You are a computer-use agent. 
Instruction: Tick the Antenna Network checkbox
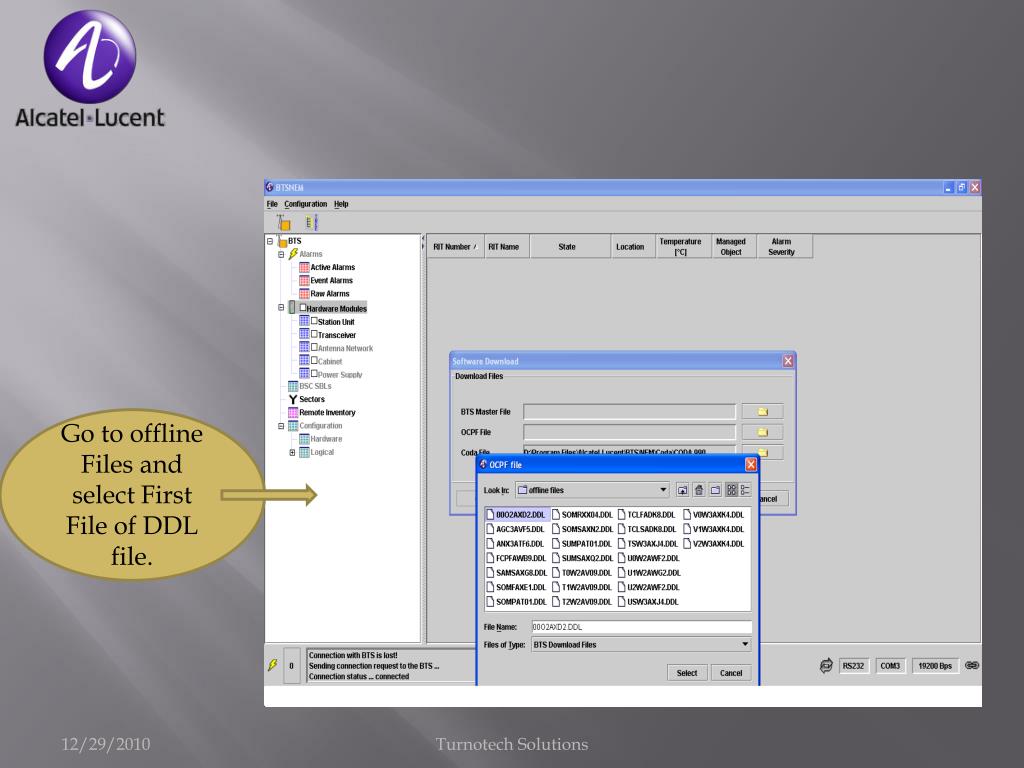tap(314, 347)
